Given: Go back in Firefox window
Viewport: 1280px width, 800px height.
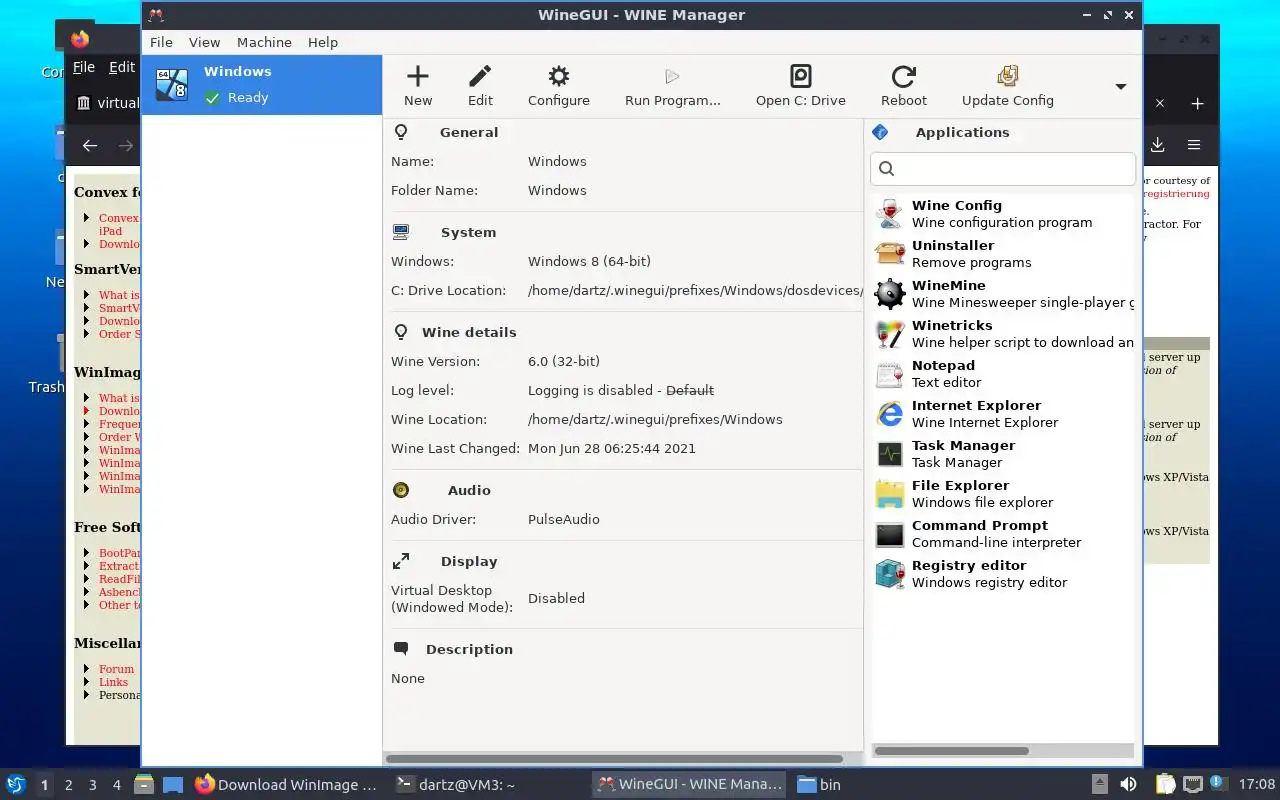Looking at the screenshot, I should tap(90, 145).
